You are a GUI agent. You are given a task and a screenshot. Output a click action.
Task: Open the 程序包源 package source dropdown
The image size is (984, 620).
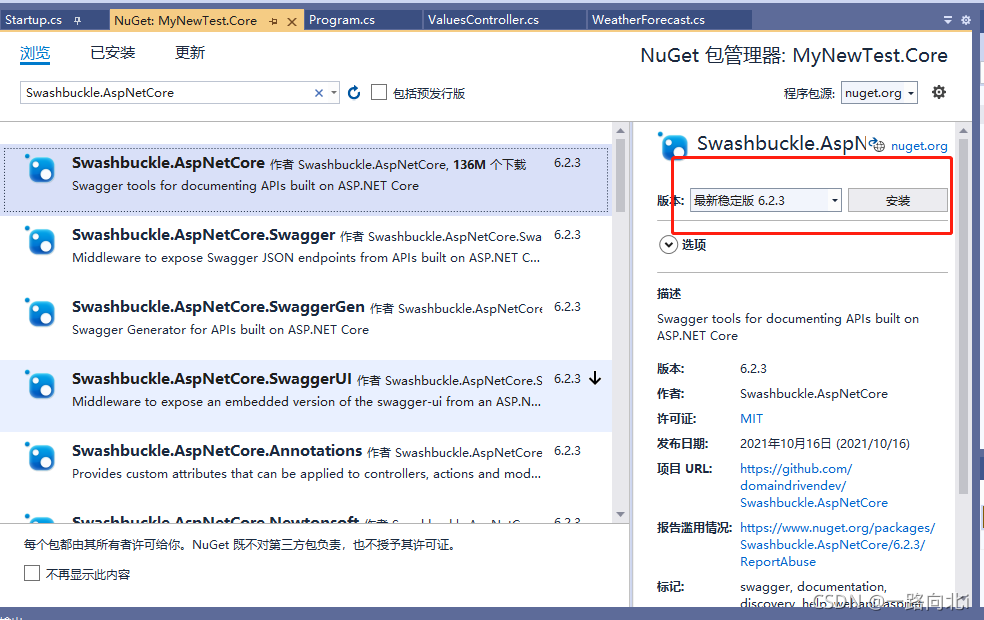(x=878, y=91)
